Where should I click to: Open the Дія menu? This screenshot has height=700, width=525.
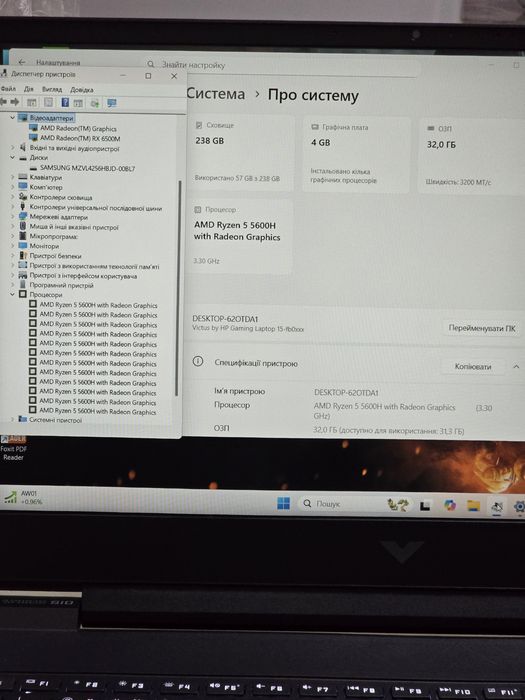[29, 89]
